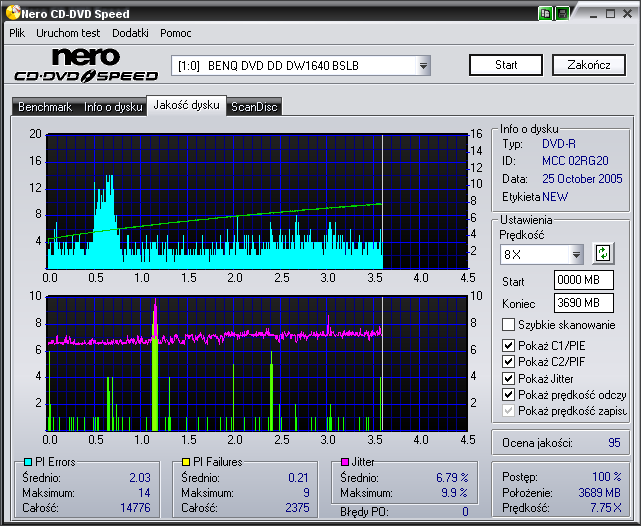Click the disc ID value MCC 02RG20
This screenshot has width=641, height=526.
(x=575, y=161)
